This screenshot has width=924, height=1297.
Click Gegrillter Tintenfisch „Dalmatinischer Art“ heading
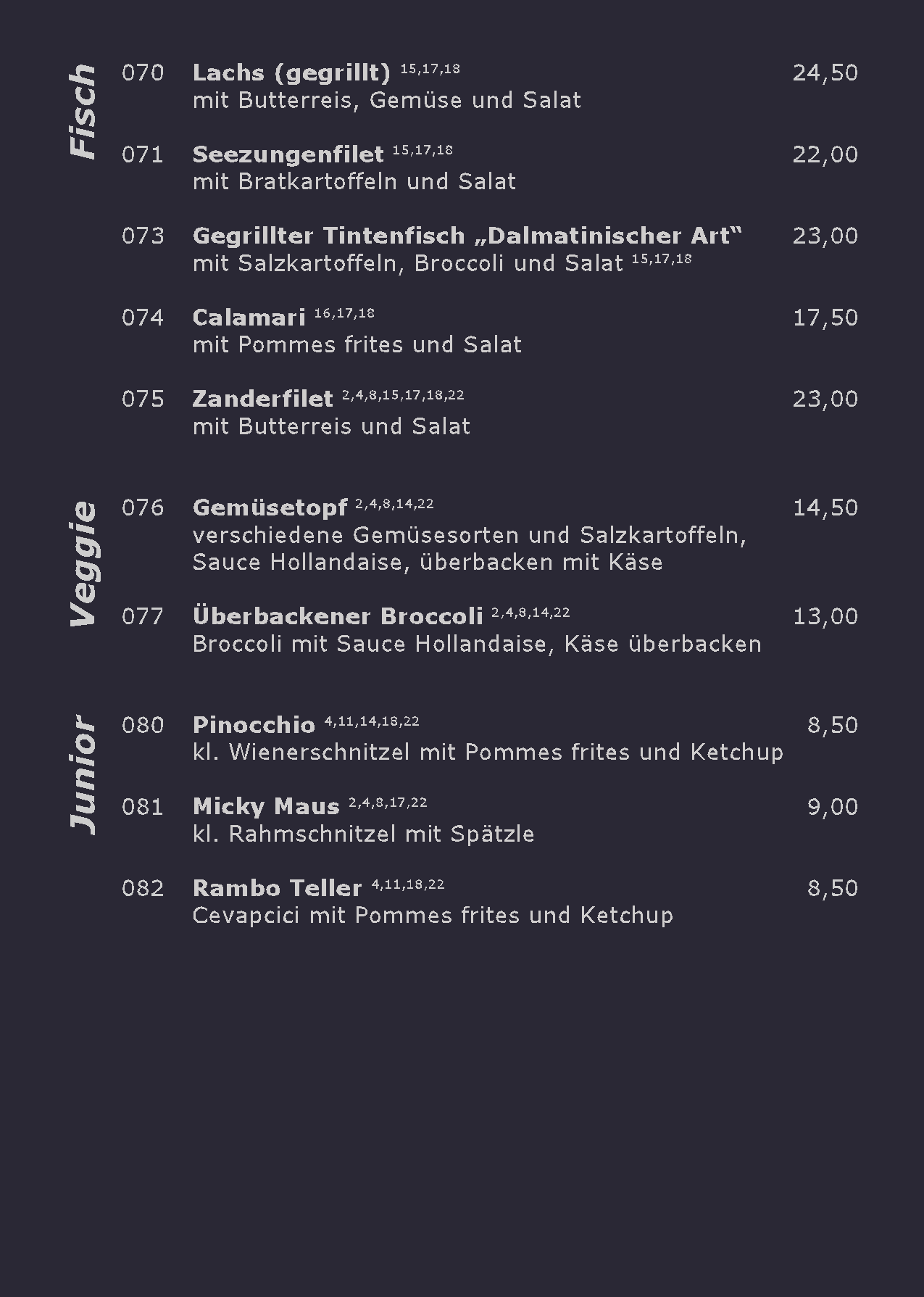pos(467,236)
